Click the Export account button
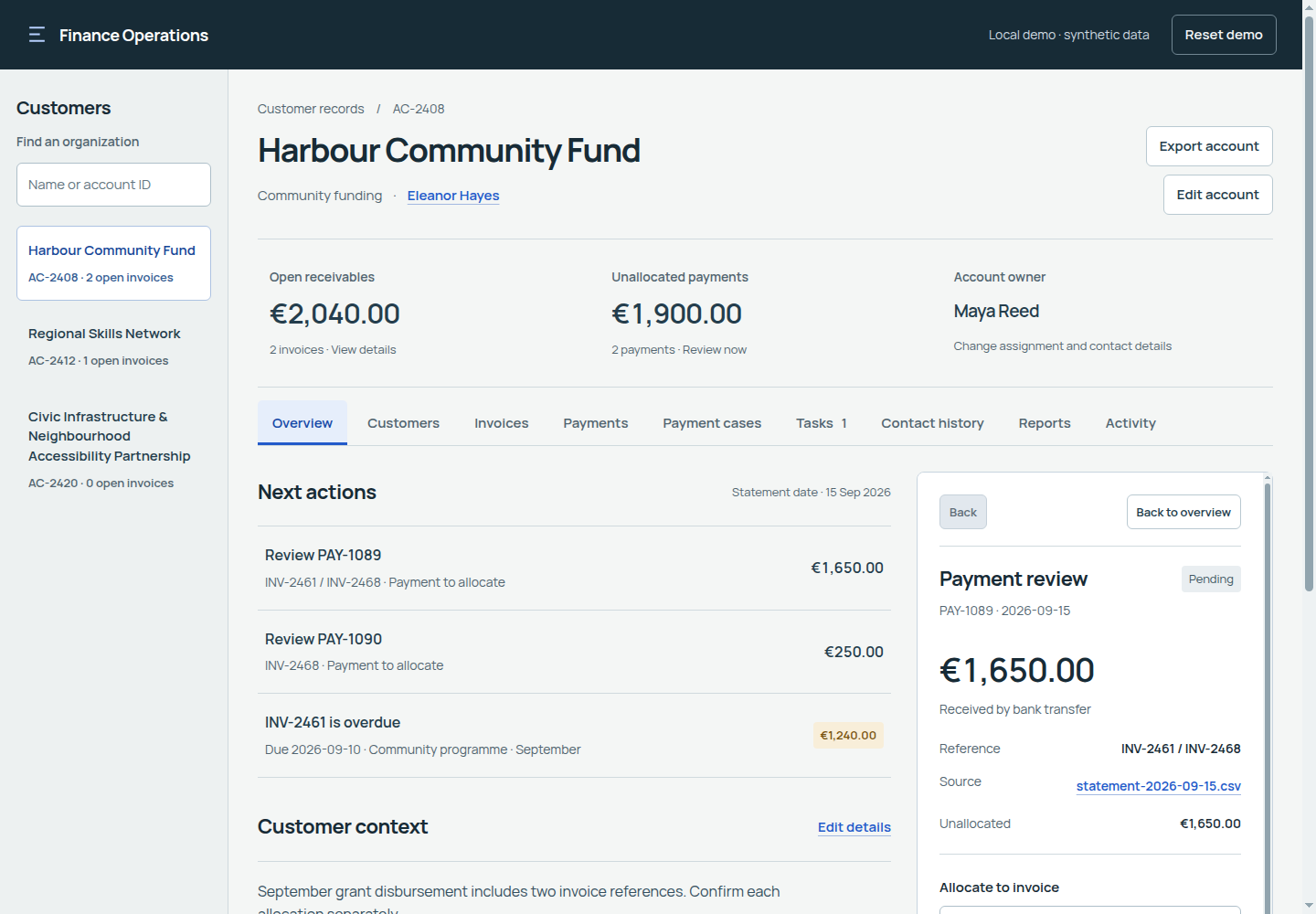The height and width of the screenshot is (914, 1316). click(x=1209, y=146)
